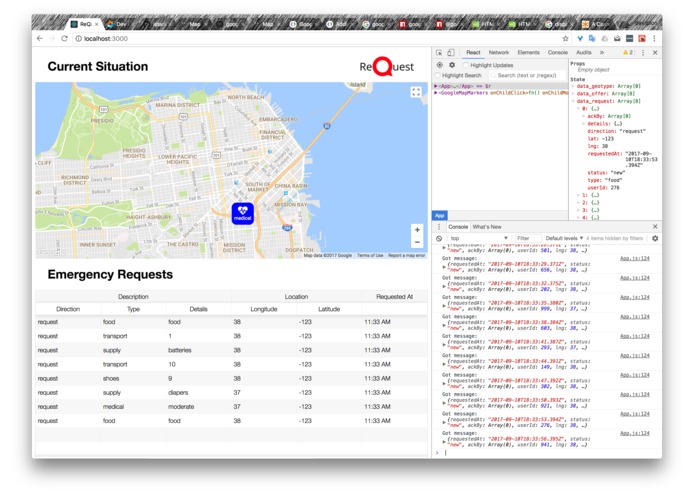Image resolution: width=695 pixels, height=494 pixels.
Task: Open site info icon beside localhost:3000
Action: pos(78,39)
